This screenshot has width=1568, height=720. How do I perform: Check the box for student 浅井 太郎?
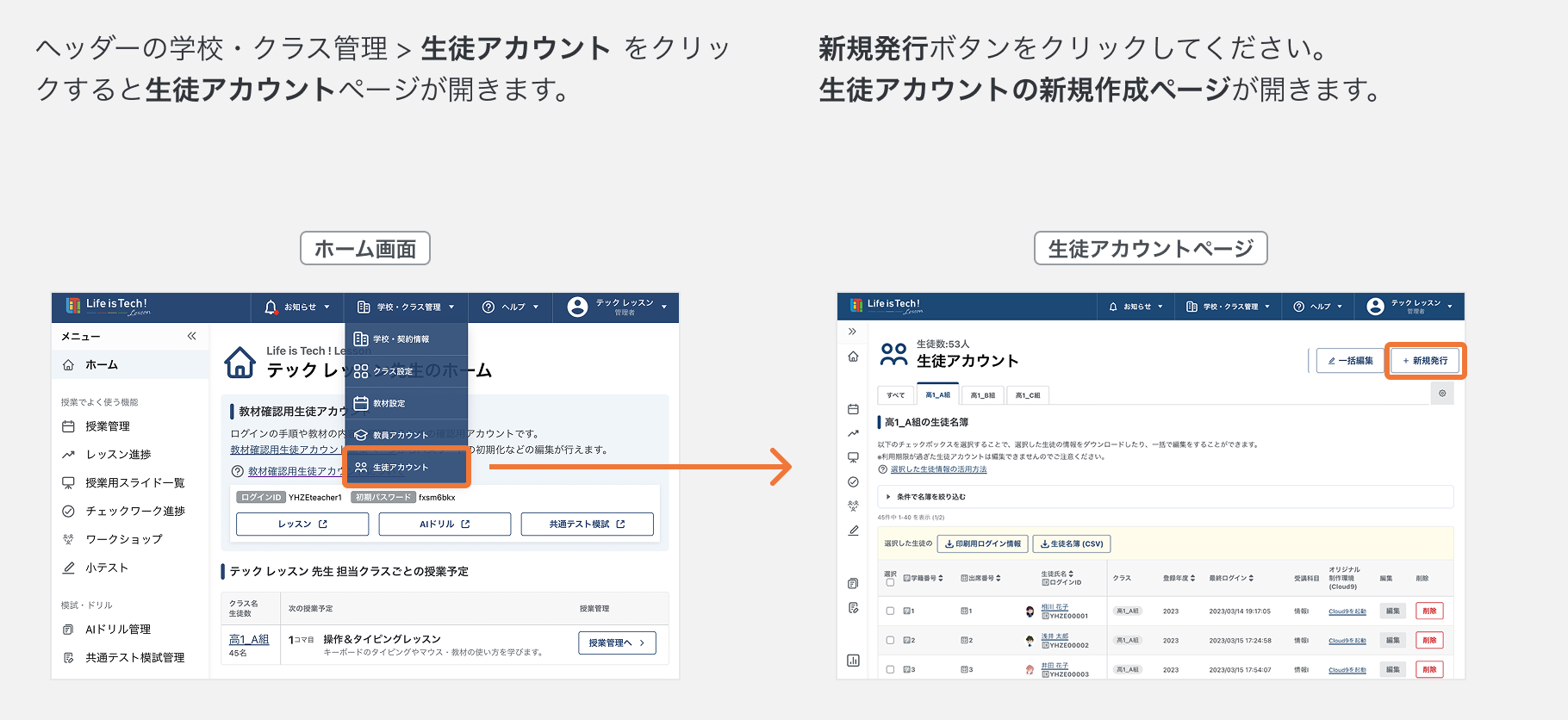(890, 640)
